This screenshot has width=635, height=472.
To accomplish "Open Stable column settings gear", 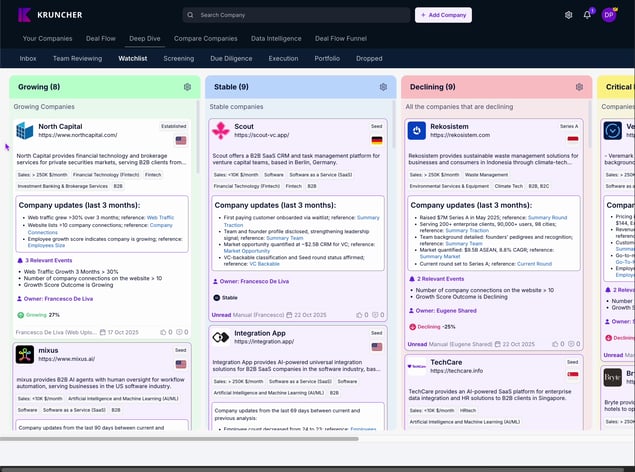I will click(x=383, y=87).
